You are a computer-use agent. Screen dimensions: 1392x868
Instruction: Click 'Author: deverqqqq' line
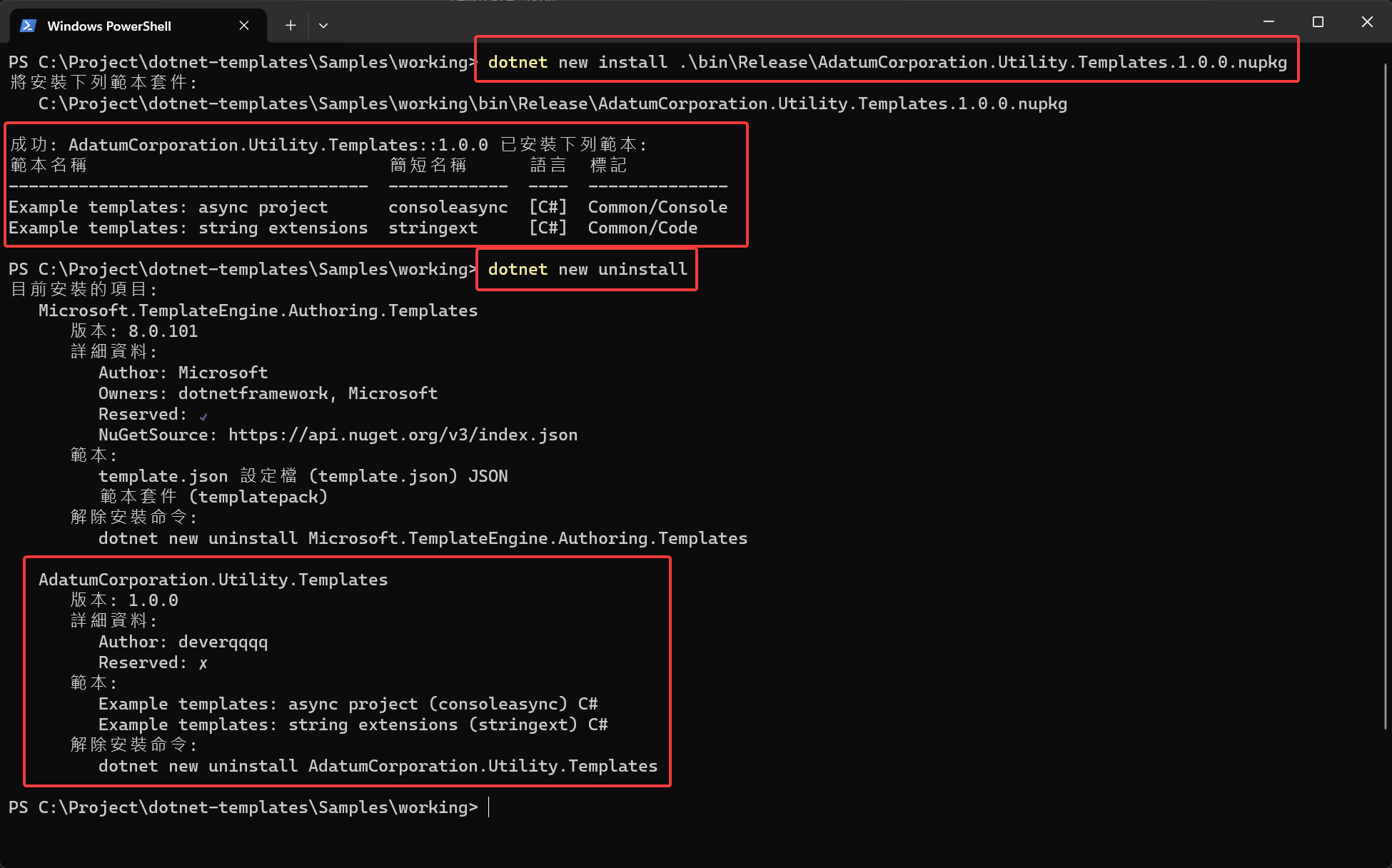[x=183, y=642]
